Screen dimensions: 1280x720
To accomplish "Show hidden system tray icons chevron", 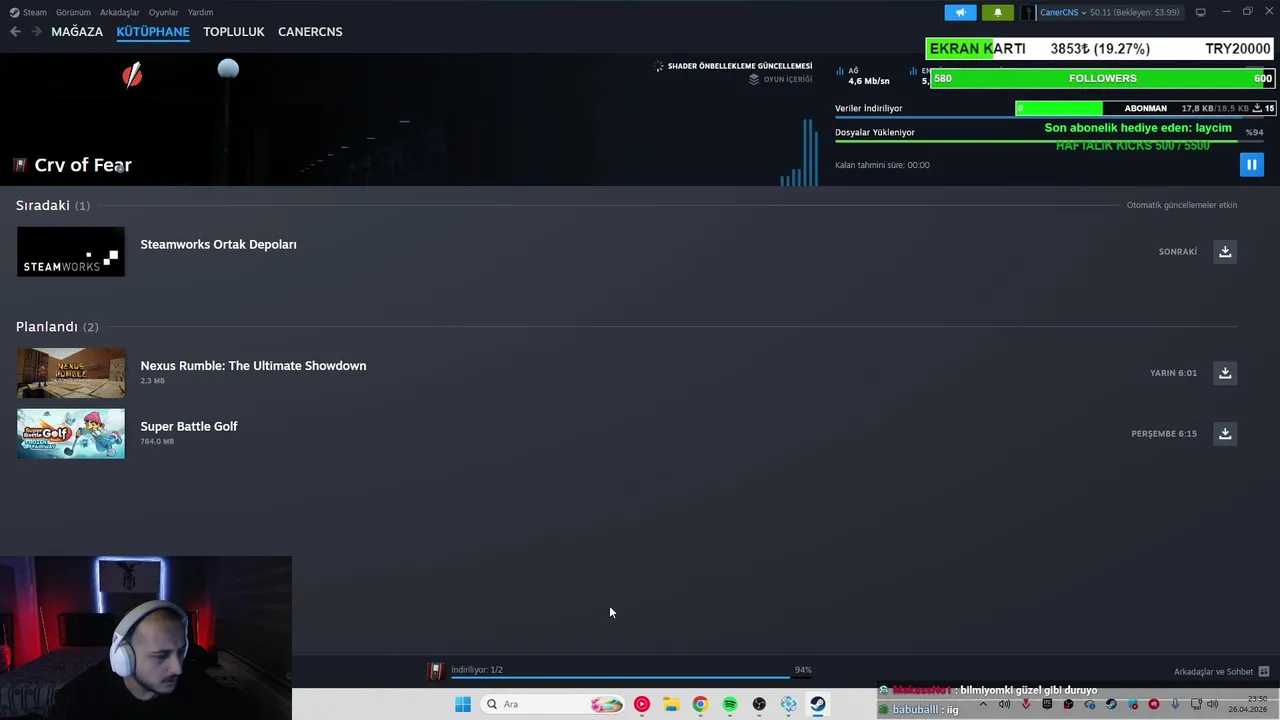I will [x=984, y=704].
